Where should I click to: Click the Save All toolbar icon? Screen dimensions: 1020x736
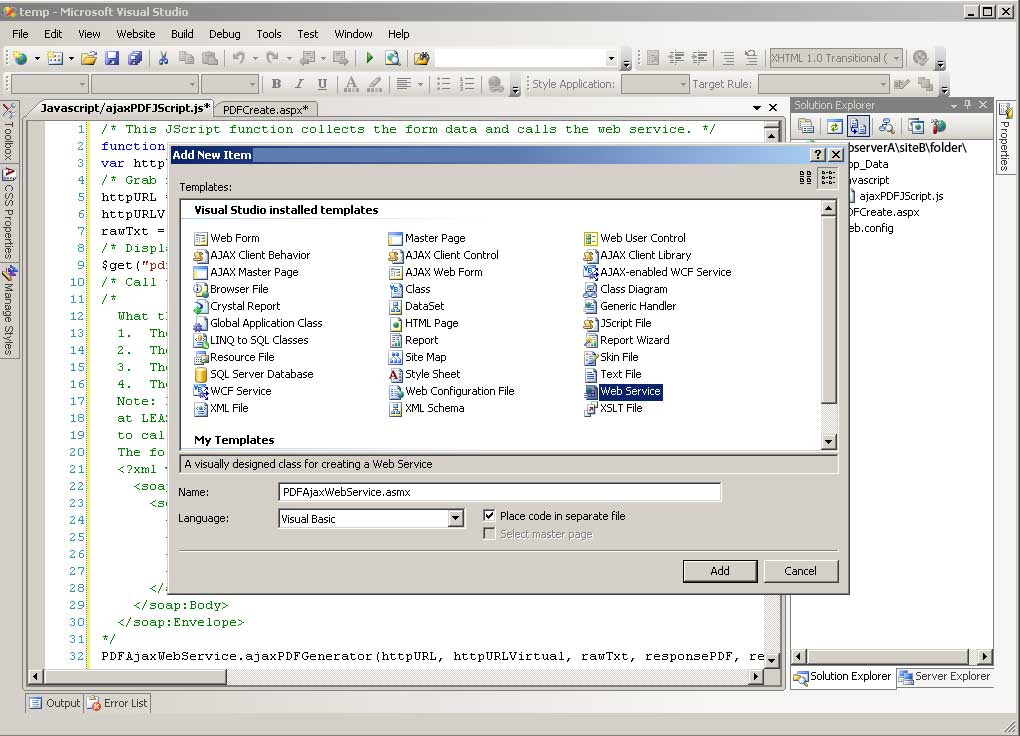[135, 59]
